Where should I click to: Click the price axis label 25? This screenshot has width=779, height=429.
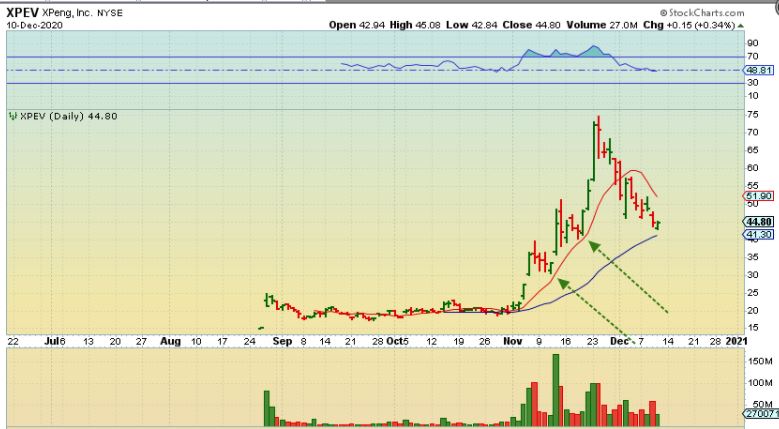(753, 292)
